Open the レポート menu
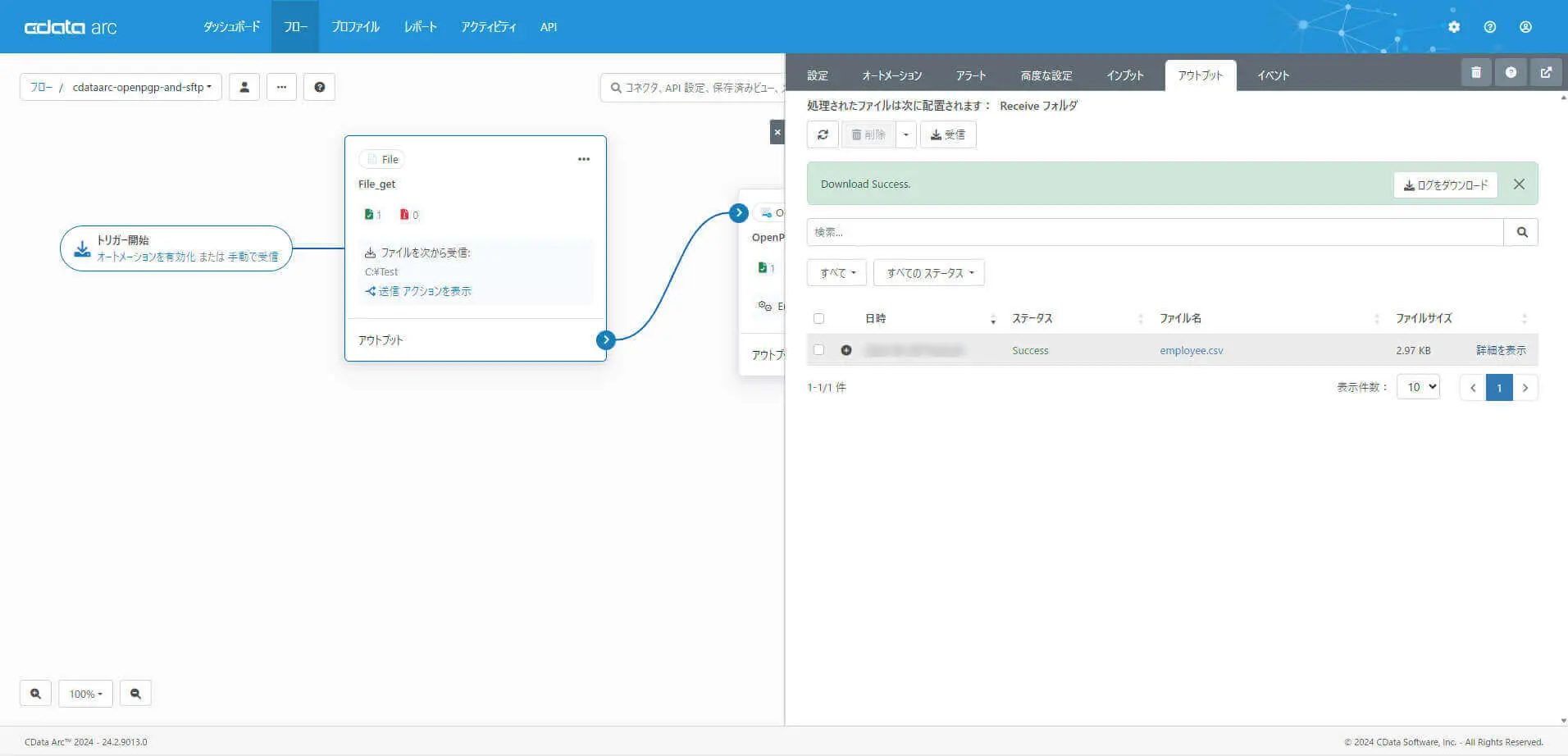The width and height of the screenshot is (1568, 756). [x=420, y=27]
